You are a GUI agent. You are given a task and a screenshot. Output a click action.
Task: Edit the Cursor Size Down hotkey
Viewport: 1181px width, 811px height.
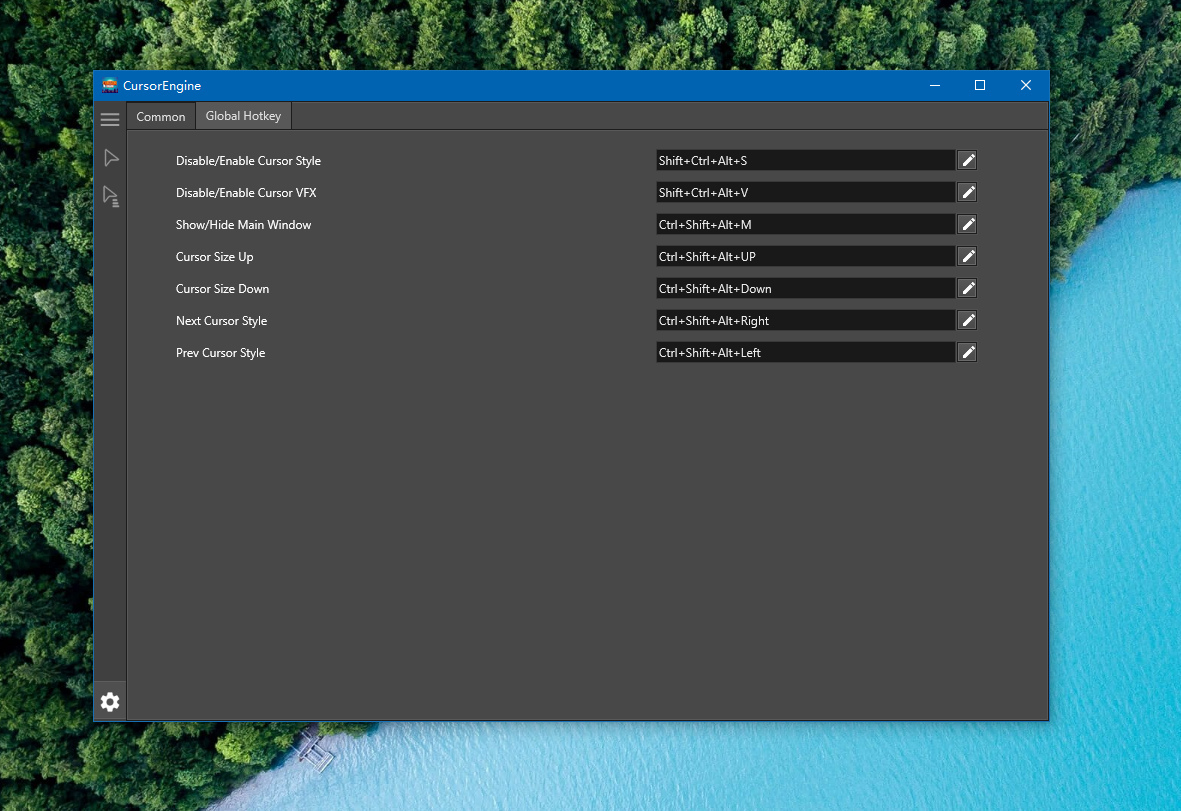click(966, 288)
